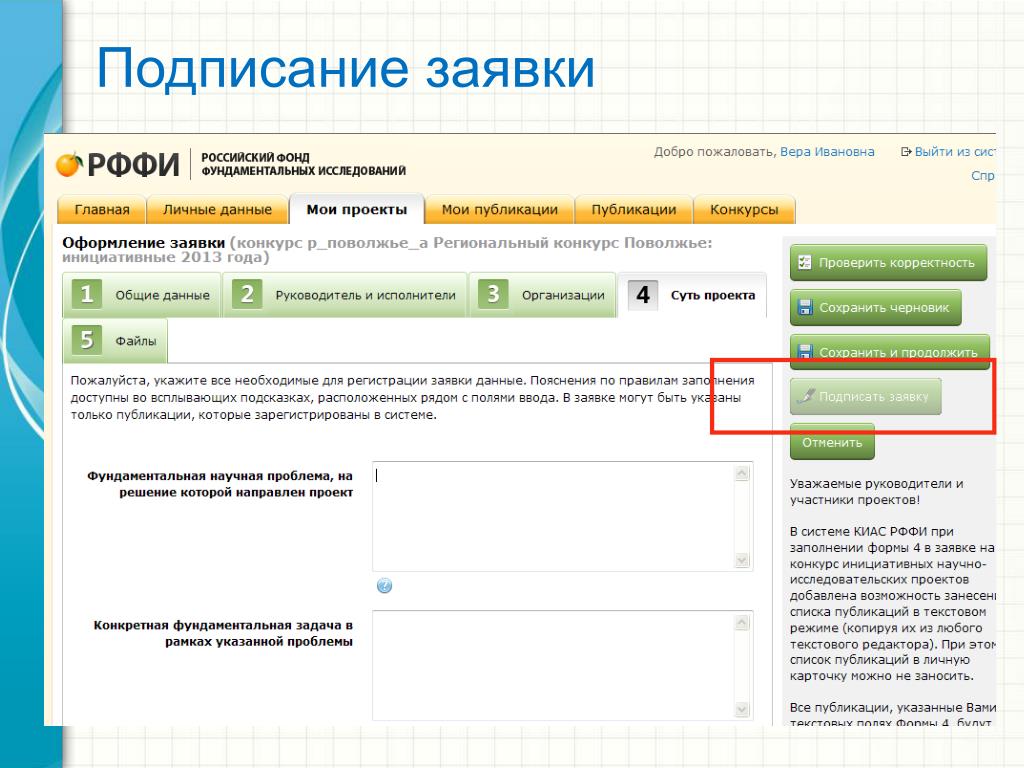
Task: Click the РФФИ orange logo
Action: pyautogui.click(x=69, y=165)
